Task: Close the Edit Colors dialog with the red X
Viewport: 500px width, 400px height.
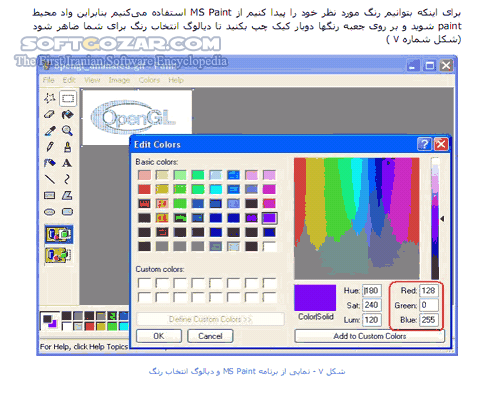Action: tap(441, 144)
